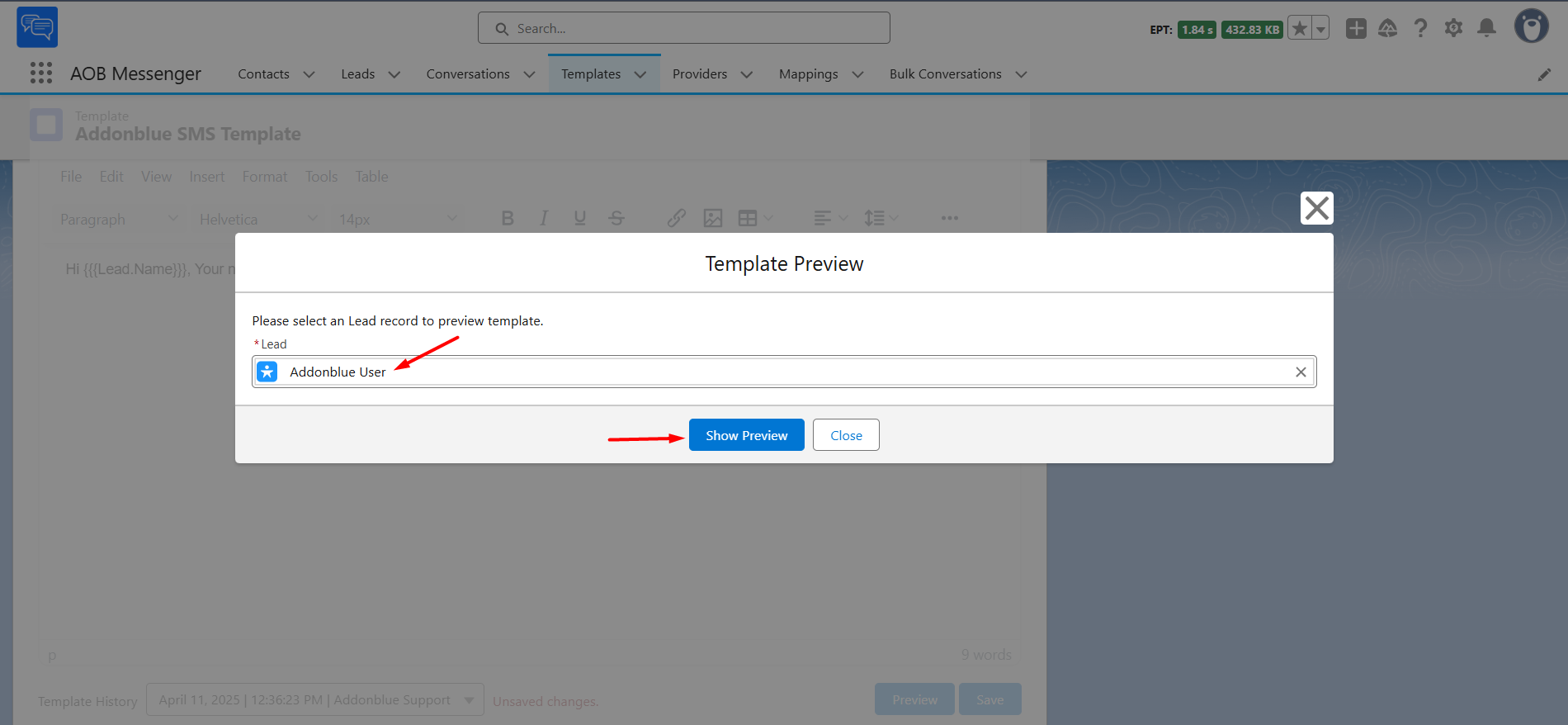Open the Template History dropdown
The width and height of the screenshot is (1568, 725).
315,699
